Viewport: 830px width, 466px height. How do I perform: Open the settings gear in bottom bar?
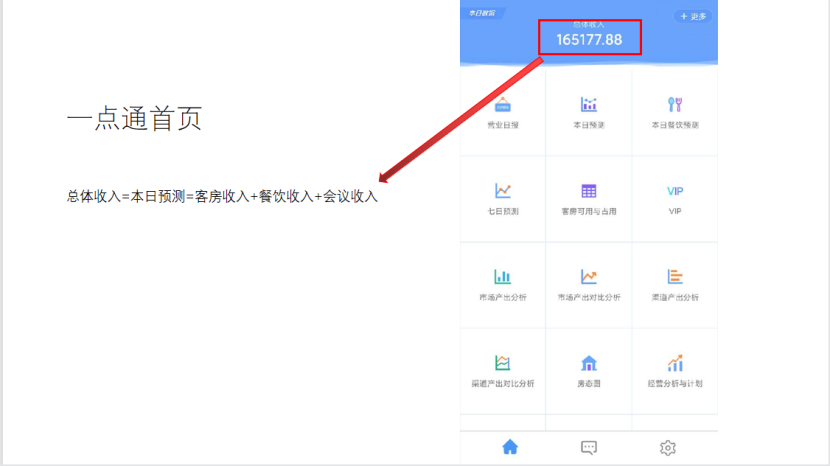[667, 447]
